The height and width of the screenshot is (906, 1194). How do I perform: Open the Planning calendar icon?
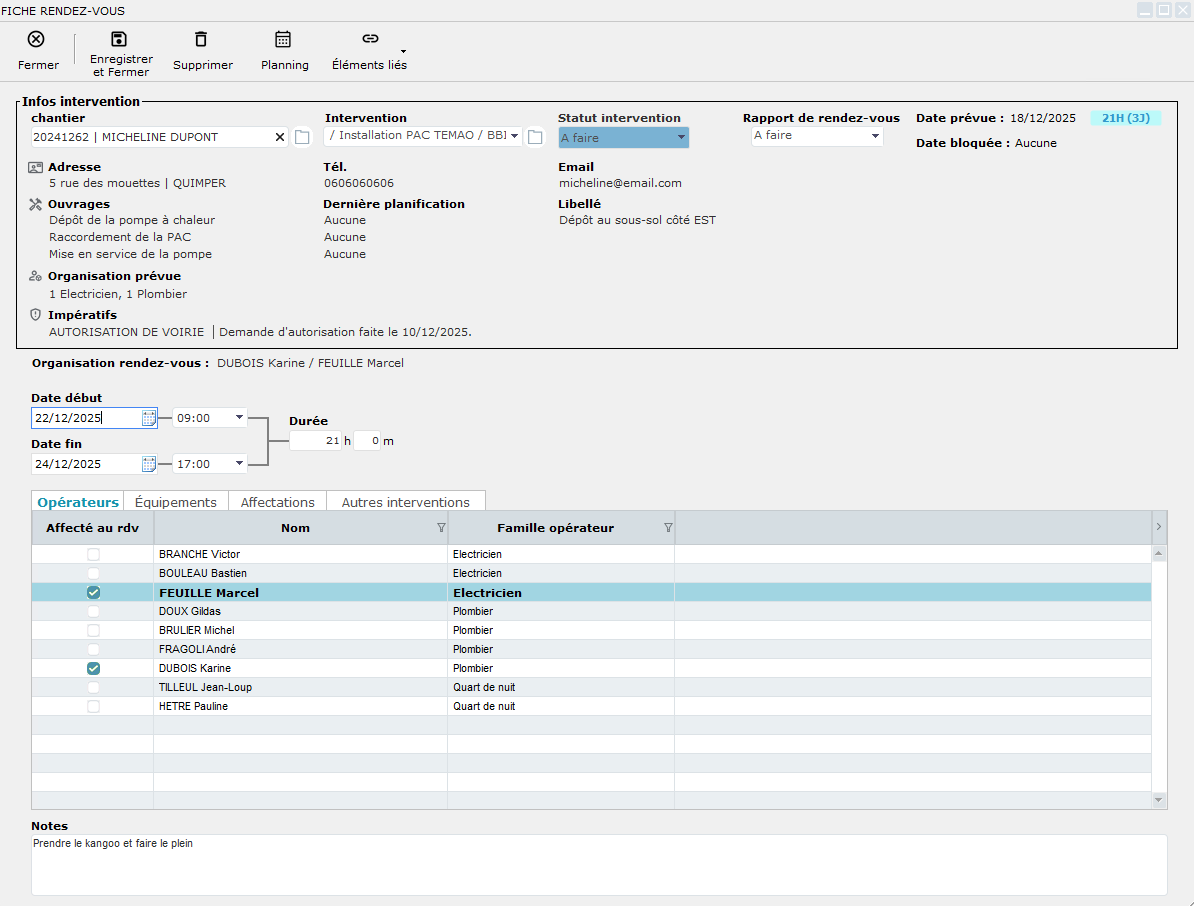click(283, 39)
